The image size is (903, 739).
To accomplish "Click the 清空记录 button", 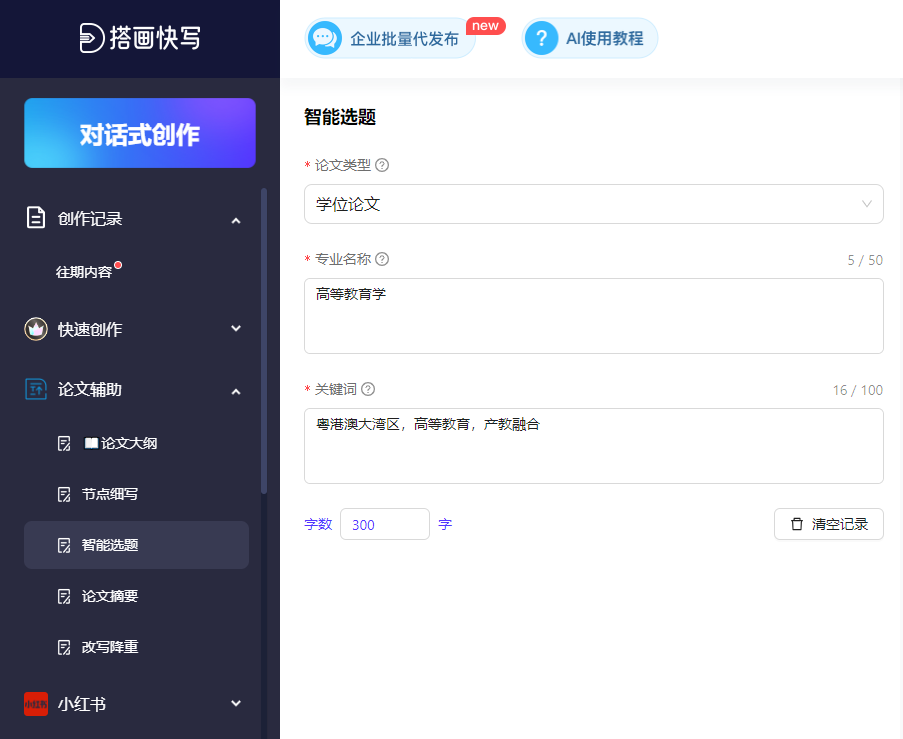I will [828, 523].
